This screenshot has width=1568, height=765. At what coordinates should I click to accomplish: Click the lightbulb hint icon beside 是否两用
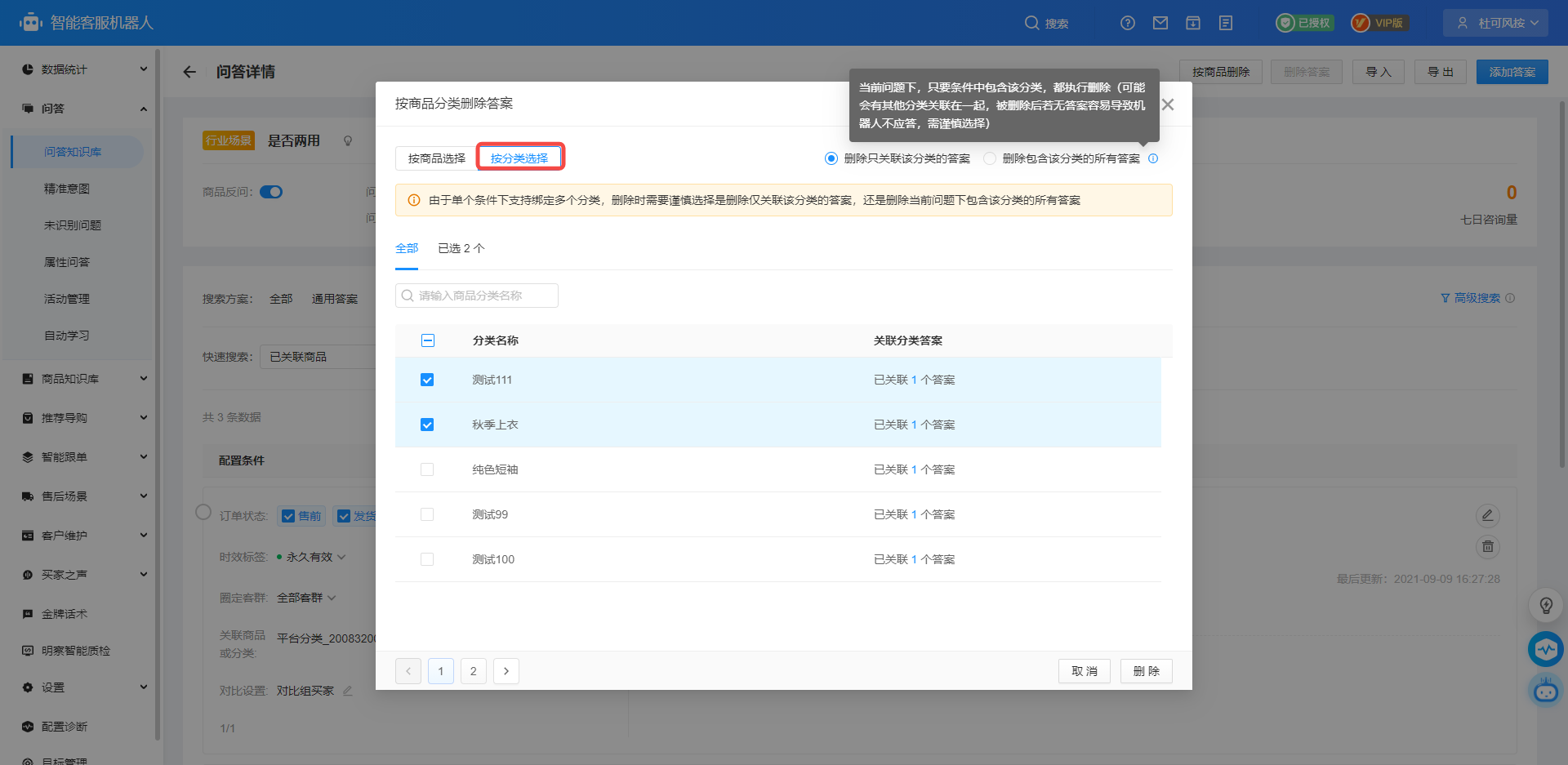click(348, 141)
